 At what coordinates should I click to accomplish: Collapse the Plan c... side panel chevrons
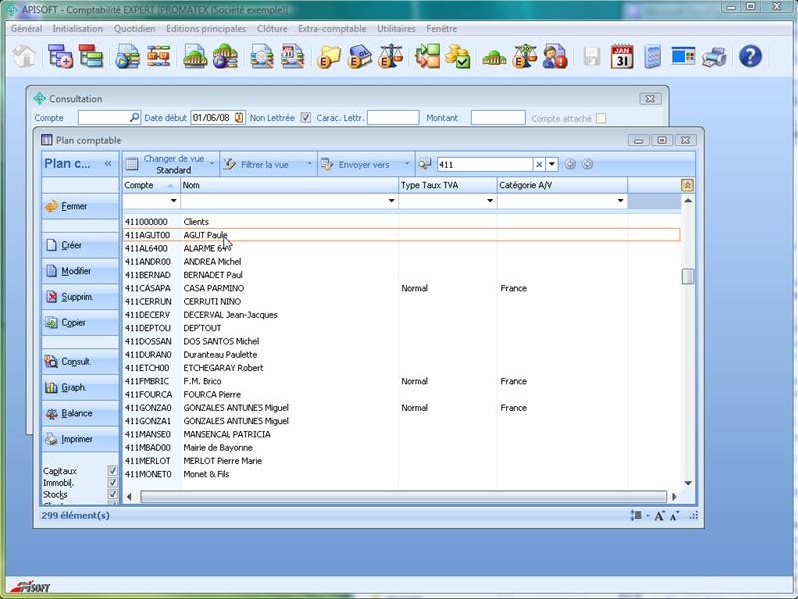coord(108,163)
